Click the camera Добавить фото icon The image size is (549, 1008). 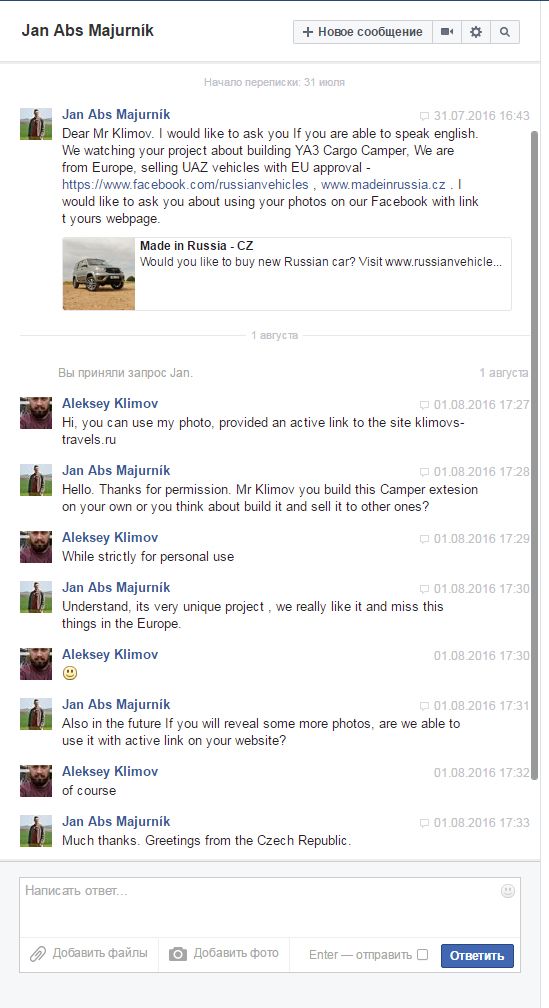click(178, 954)
